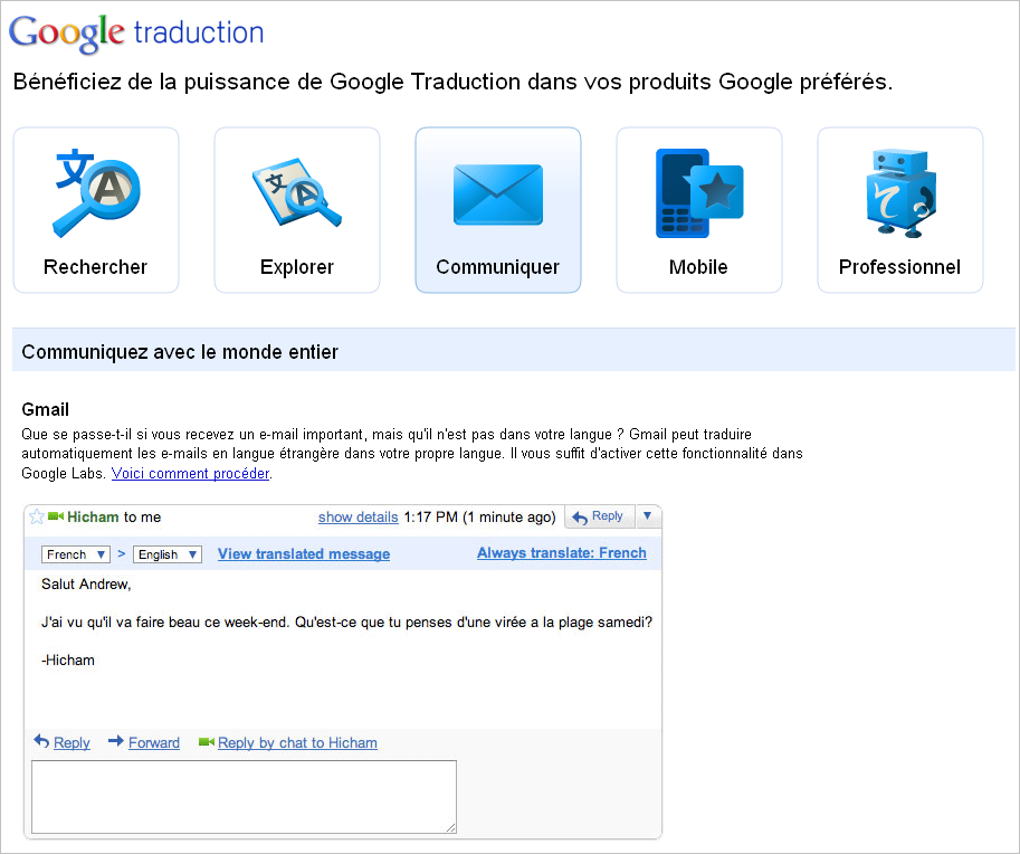Click the Reply button in email header
This screenshot has width=1020, height=854.
600,516
